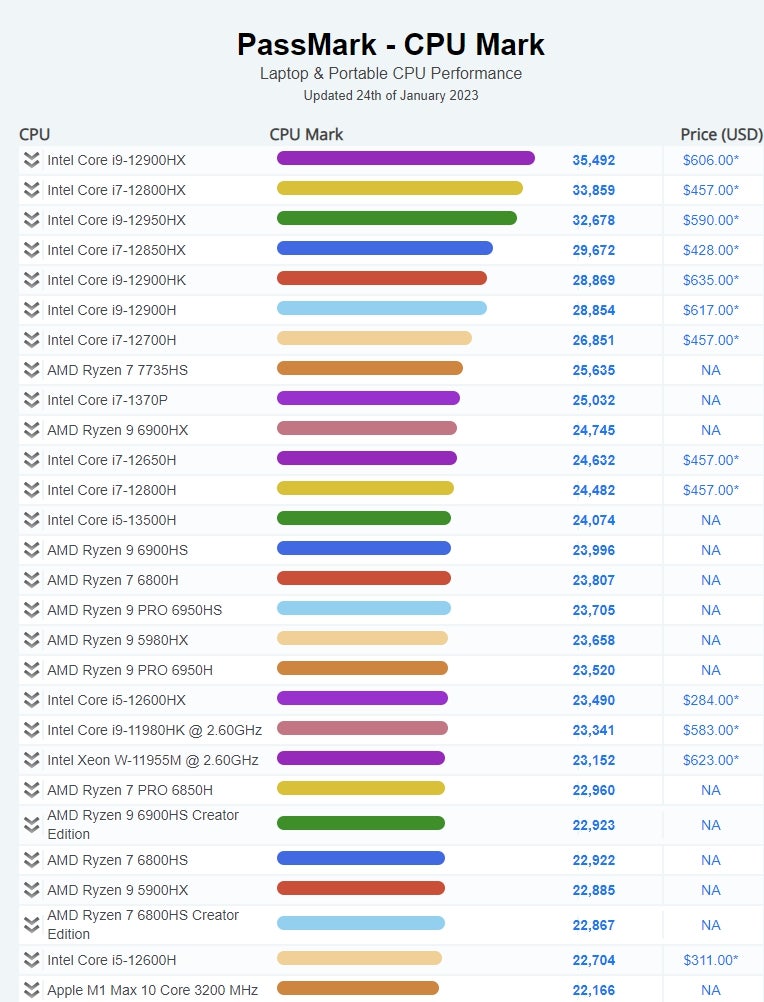764x1002 pixels.
Task: Click the blue bar for AMD Ryzen 7 6800HS
Action: tap(361, 858)
